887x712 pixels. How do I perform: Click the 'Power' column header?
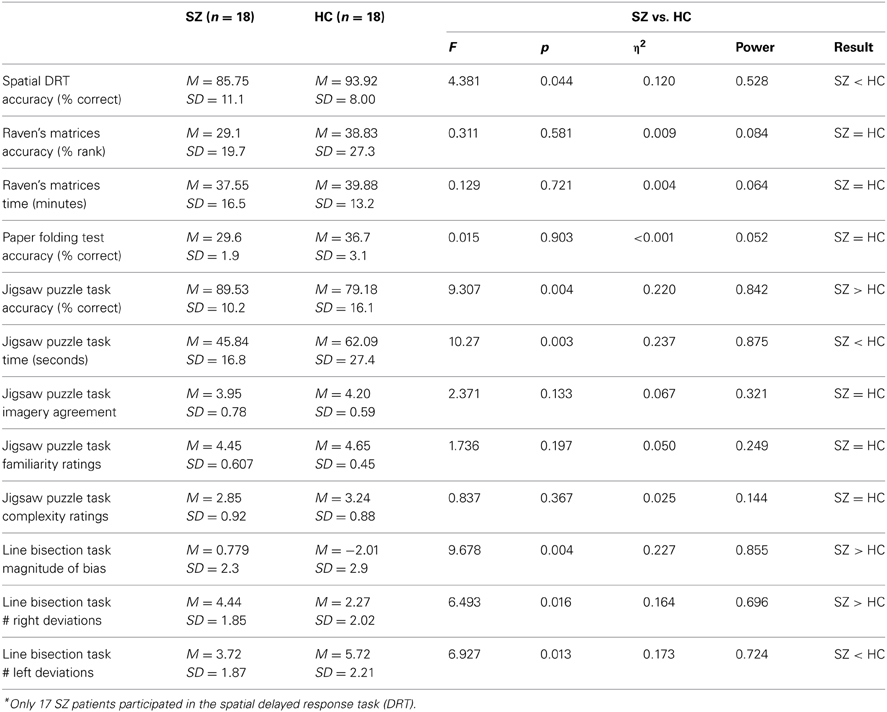click(755, 48)
